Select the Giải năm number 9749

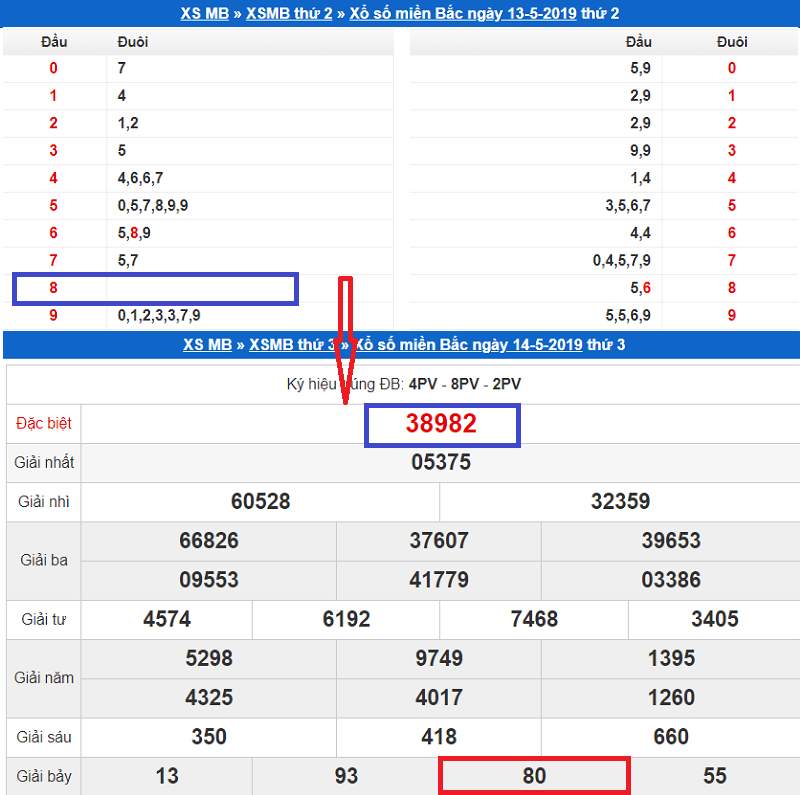pos(439,657)
